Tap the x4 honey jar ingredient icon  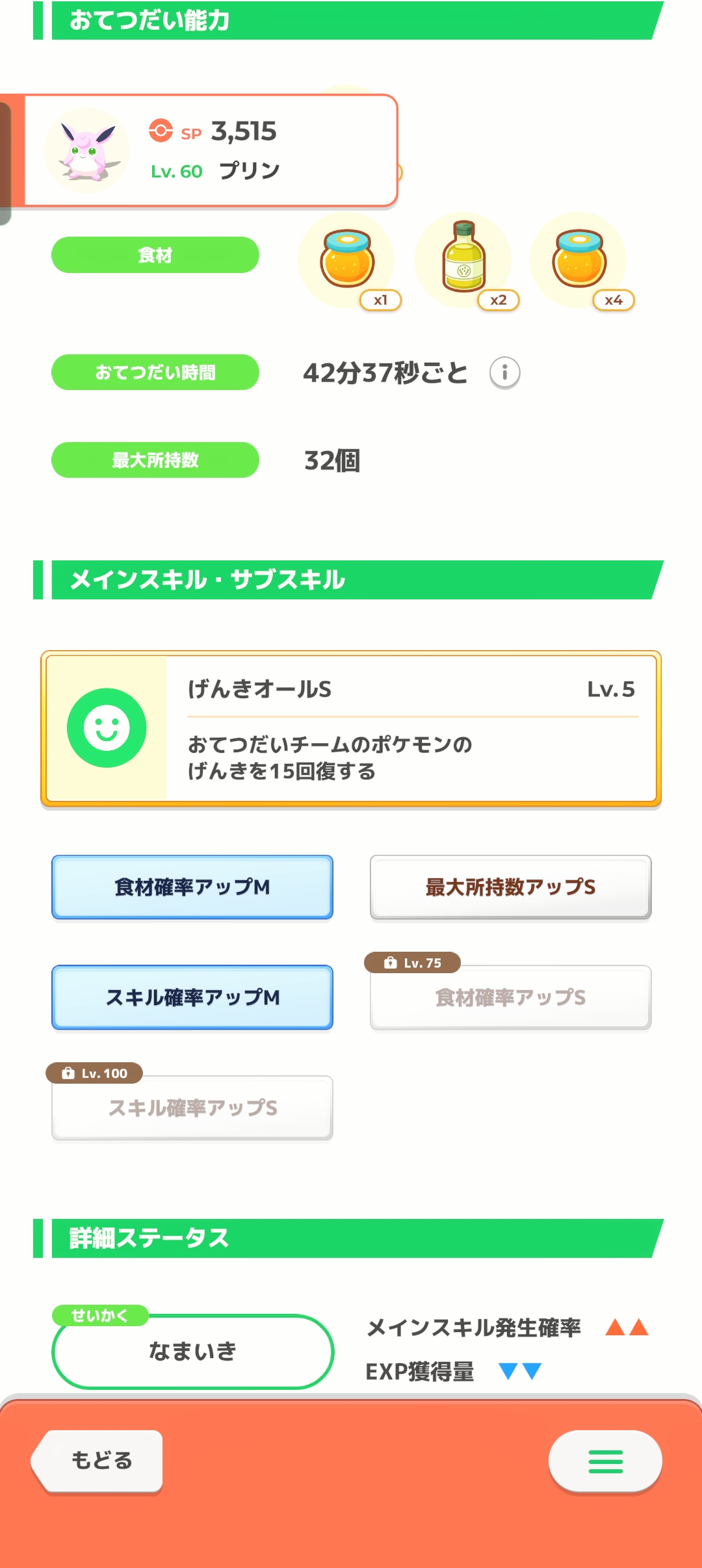tap(579, 260)
